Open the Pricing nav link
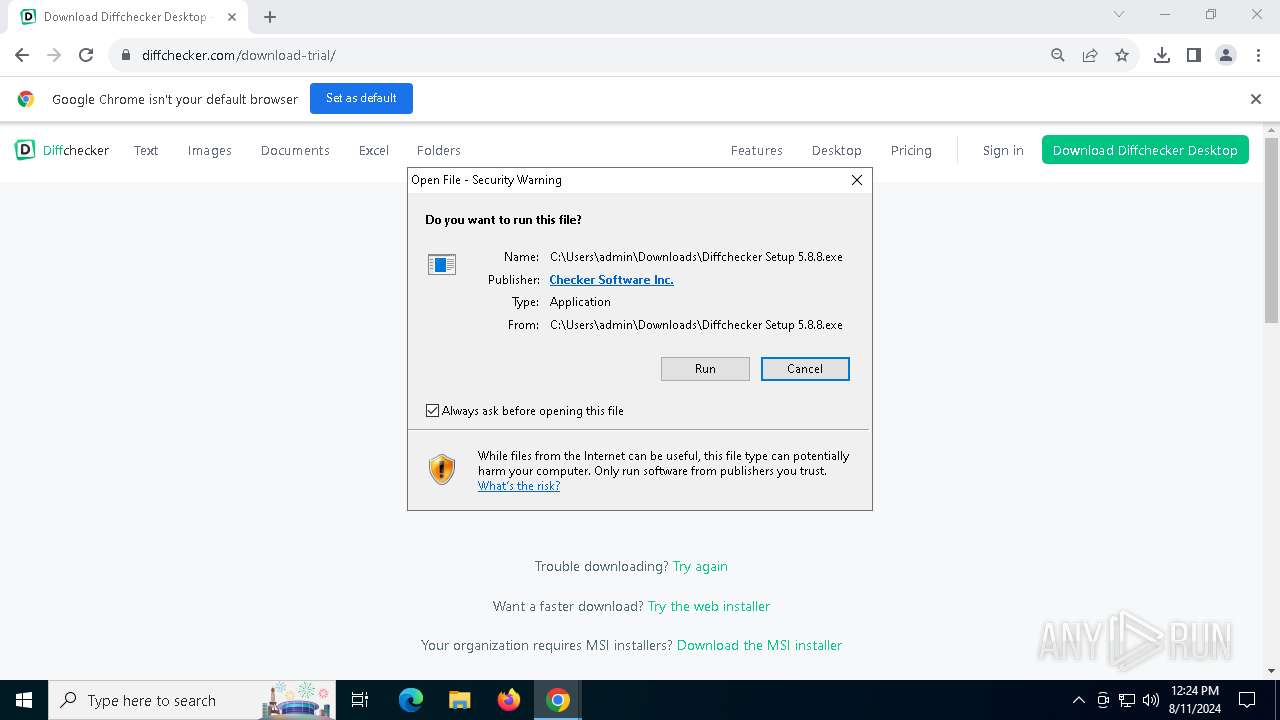This screenshot has height=720, width=1280. (911, 150)
